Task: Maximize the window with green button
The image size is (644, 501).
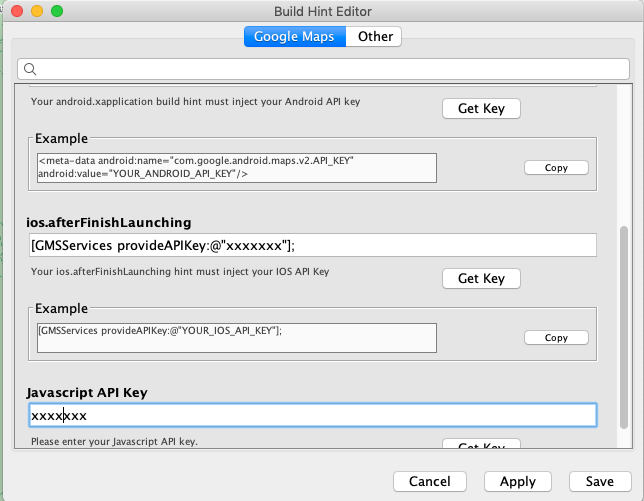Action: [x=57, y=11]
